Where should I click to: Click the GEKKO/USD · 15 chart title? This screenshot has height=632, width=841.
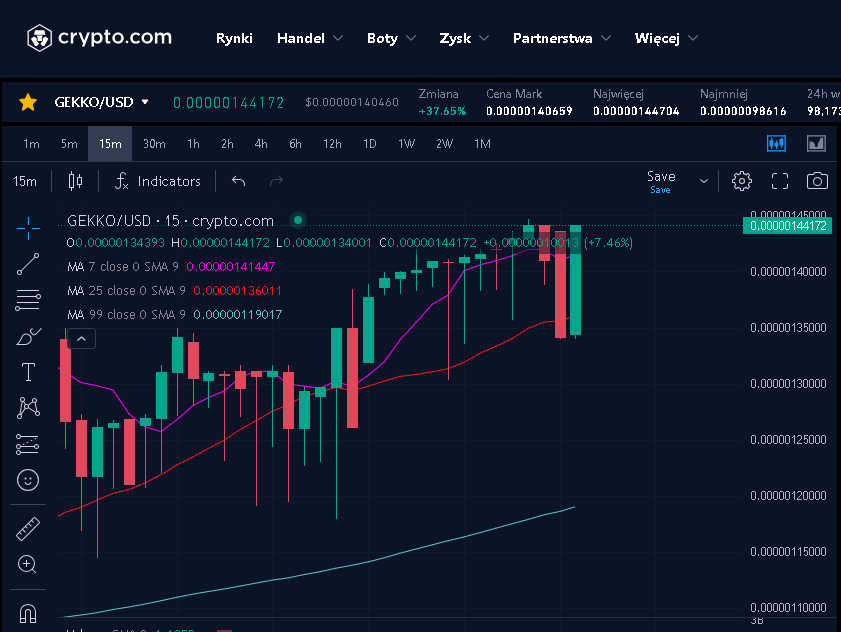pos(170,221)
